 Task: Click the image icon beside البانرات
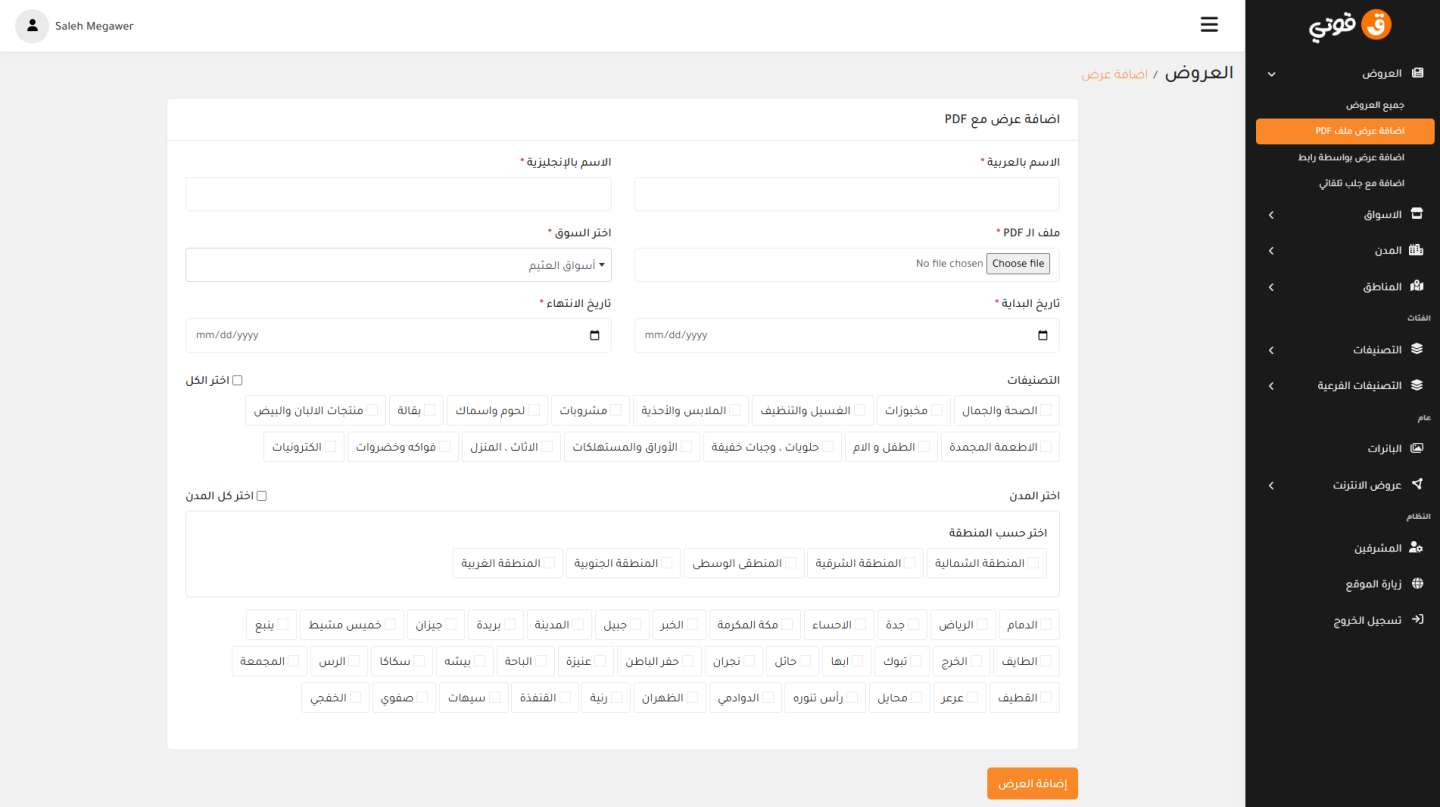coord(1416,448)
